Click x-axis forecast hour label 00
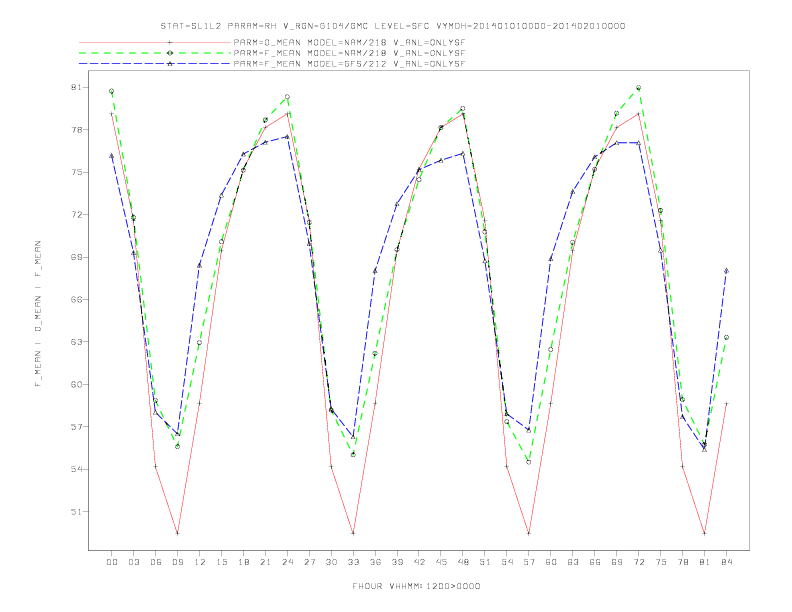The width and height of the screenshot is (792, 612). (112, 562)
